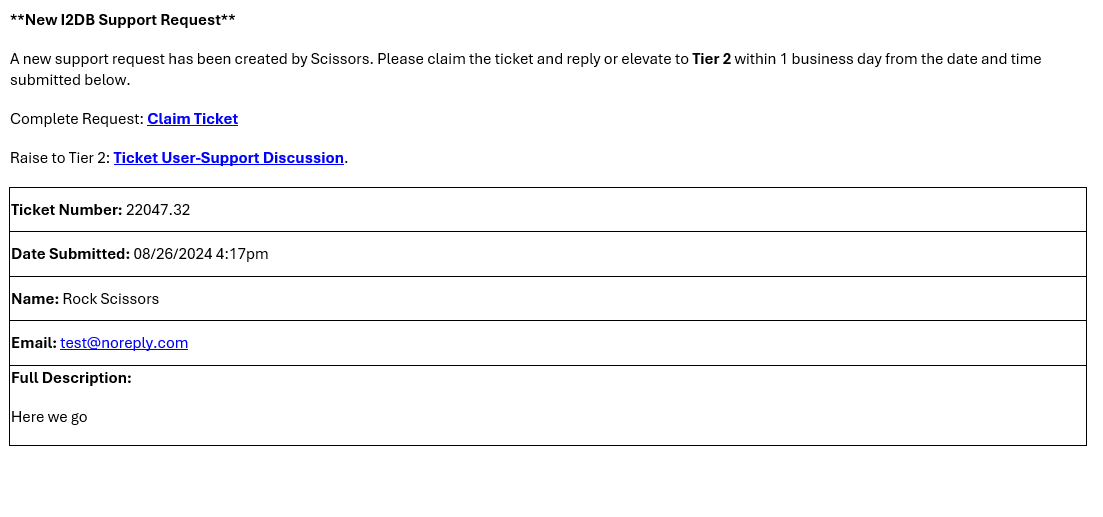Click the date 08/26/2024 4:17pm
This screenshot has width=1103, height=517.
[200, 254]
